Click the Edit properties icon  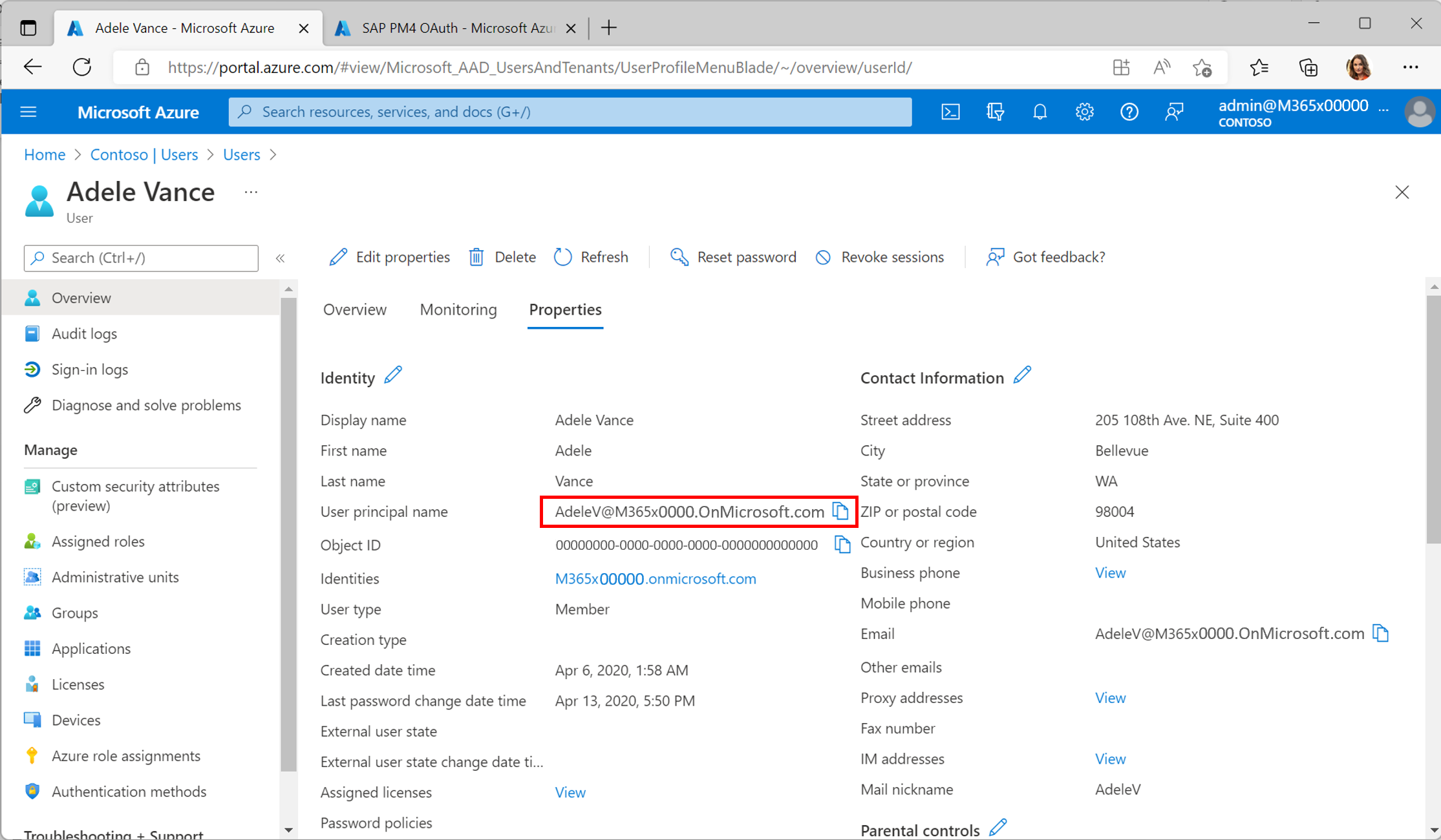click(338, 257)
